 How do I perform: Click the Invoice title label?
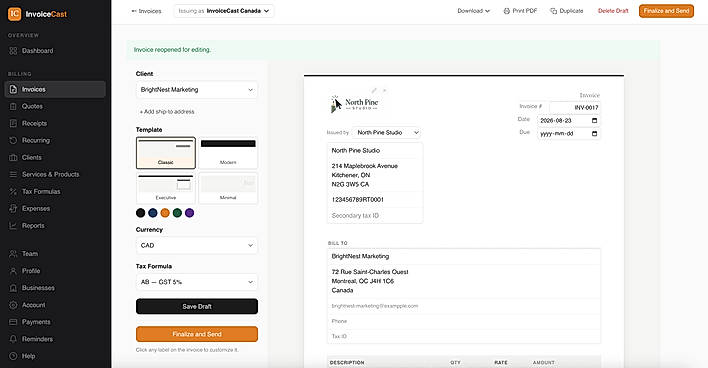[589, 95]
